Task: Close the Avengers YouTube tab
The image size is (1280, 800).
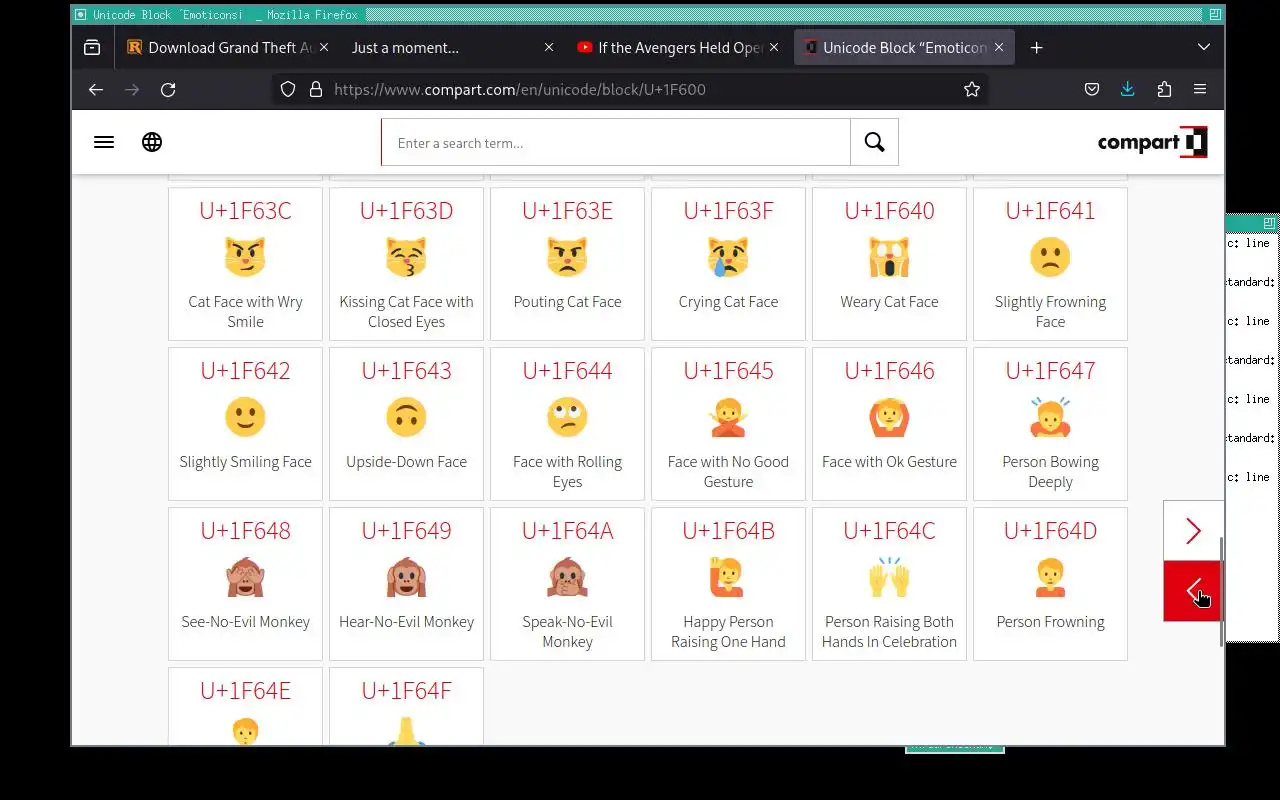Action: point(774,47)
